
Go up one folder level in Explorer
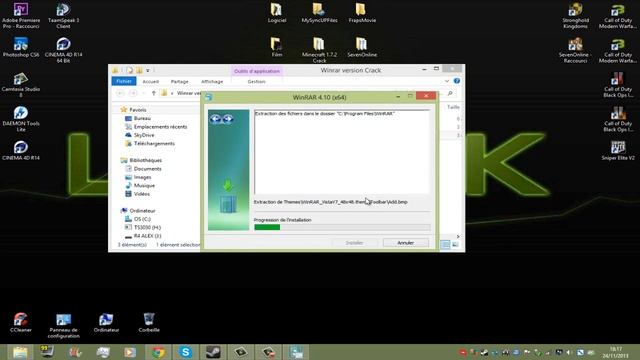[153, 93]
